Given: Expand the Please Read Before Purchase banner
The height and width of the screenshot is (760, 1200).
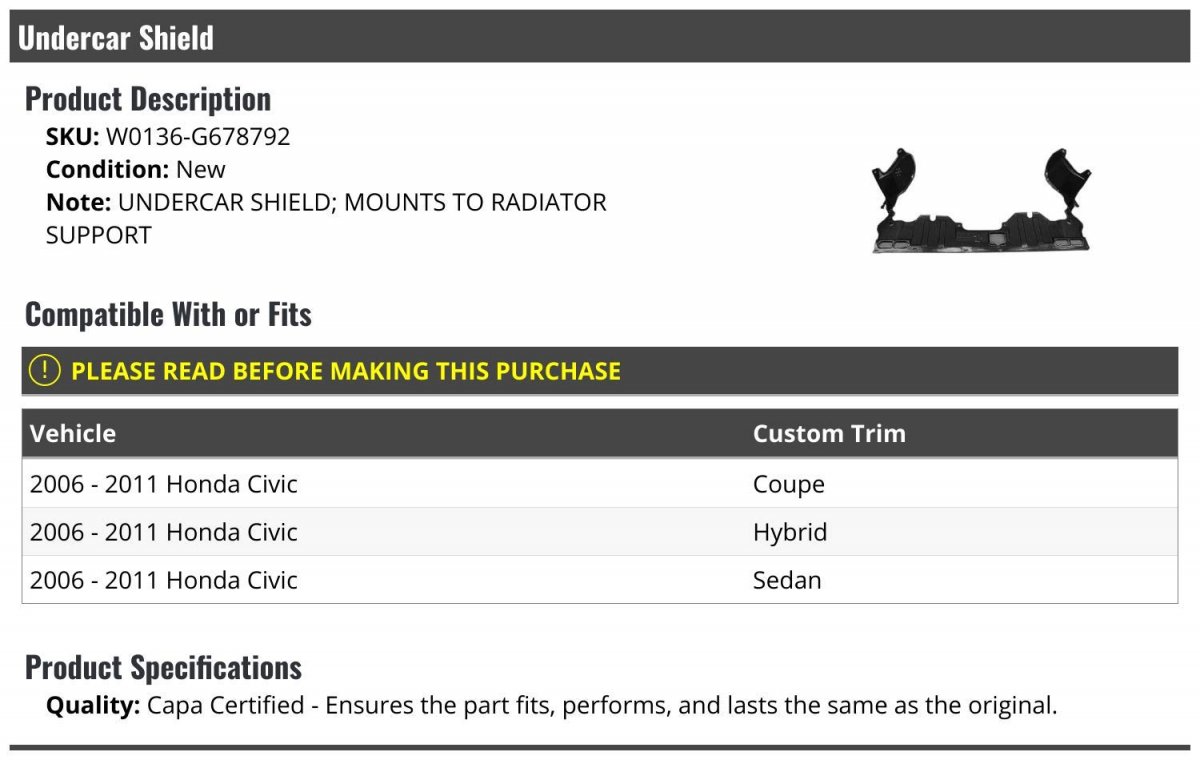Looking at the screenshot, I should click(600, 371).
